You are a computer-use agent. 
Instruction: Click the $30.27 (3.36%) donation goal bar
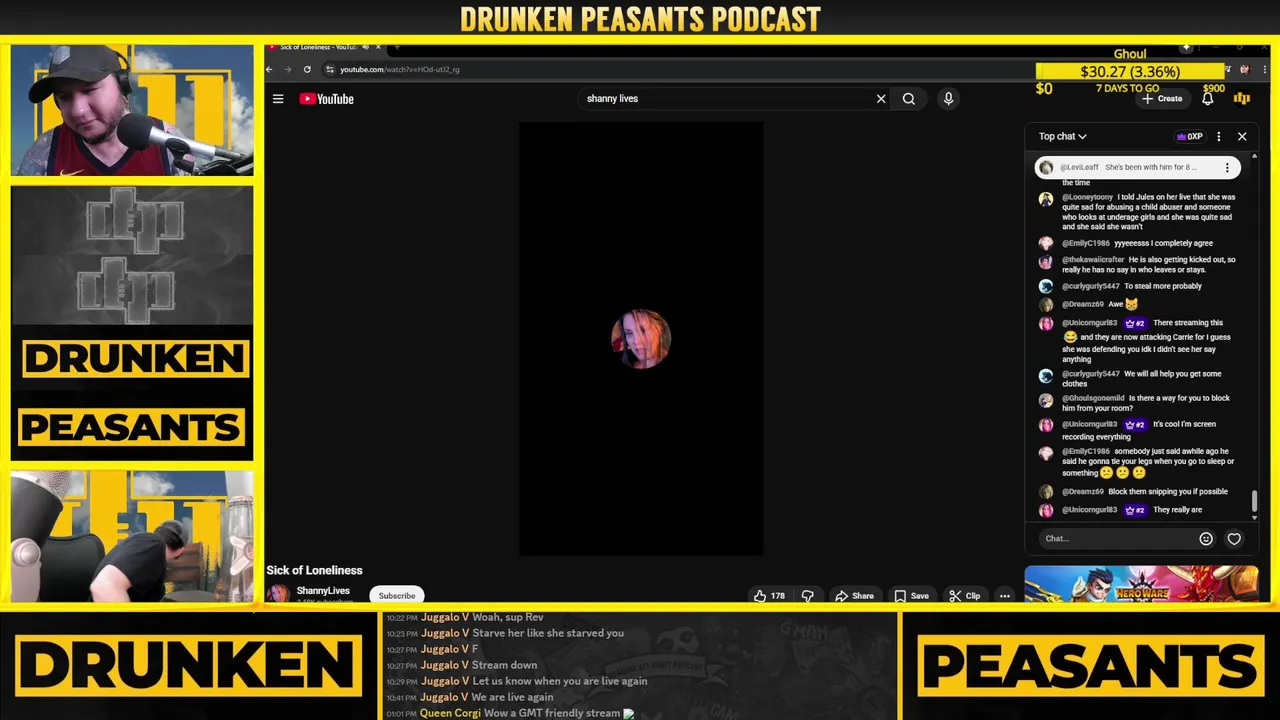(x=1130, y=72)
